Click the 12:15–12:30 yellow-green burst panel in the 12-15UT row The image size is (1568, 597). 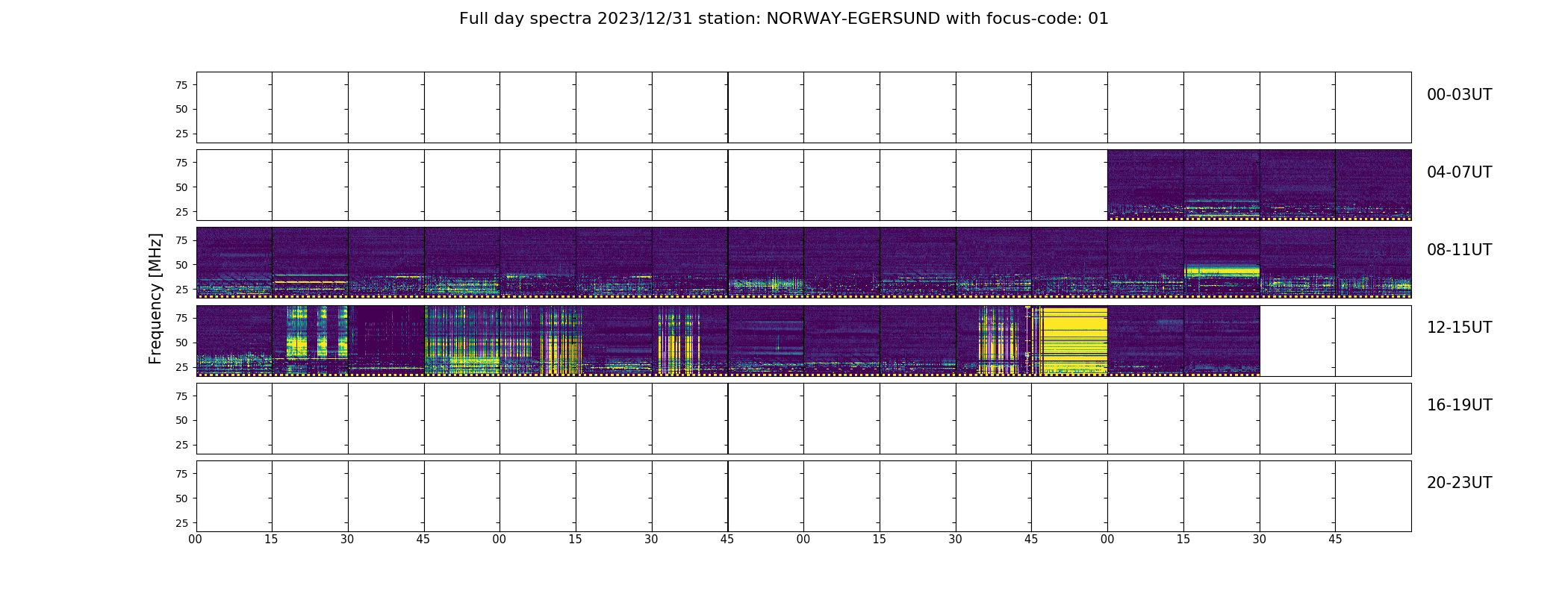click(x=310, y=340)
